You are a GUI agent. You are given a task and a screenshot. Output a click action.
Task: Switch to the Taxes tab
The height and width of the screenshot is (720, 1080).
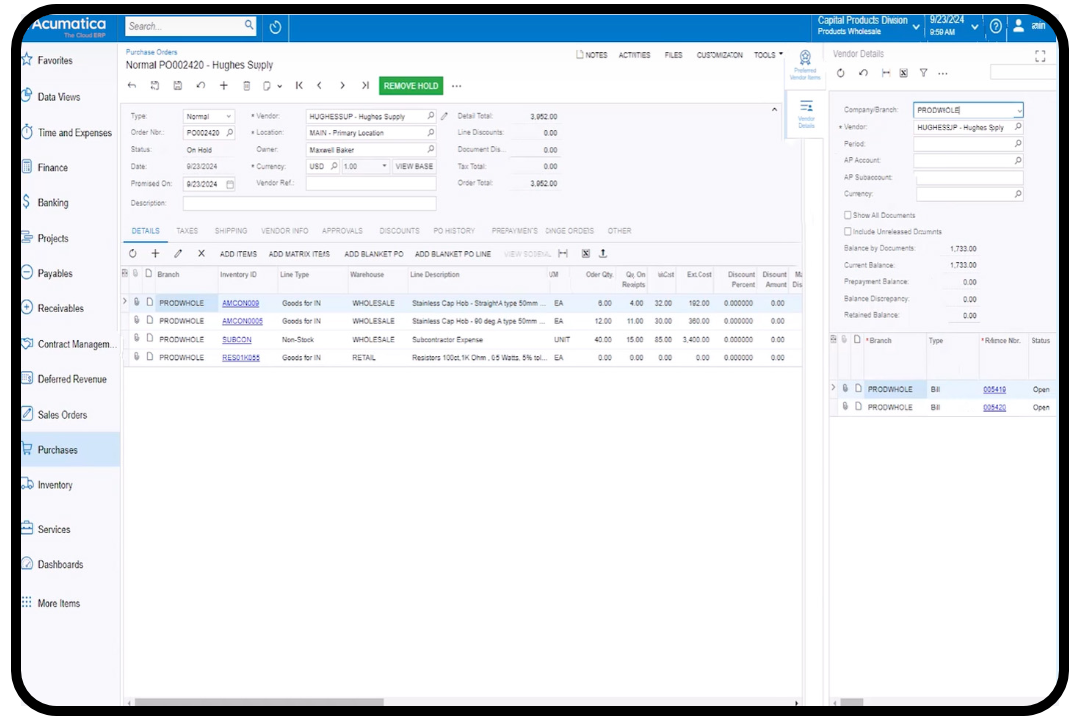tap(187, 232)
